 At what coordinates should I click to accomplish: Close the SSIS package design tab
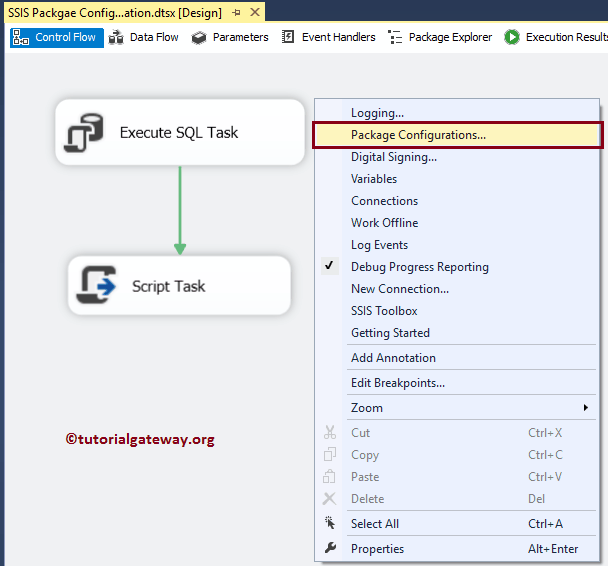(255, 12)
